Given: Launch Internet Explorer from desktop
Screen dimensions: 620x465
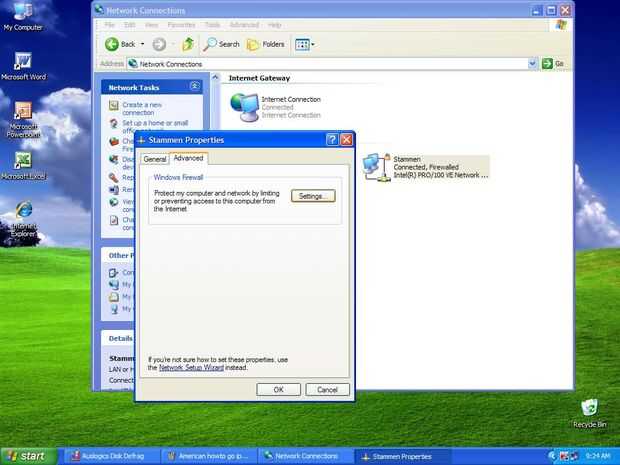Looking at the screenshot, I should click(24, 219).
